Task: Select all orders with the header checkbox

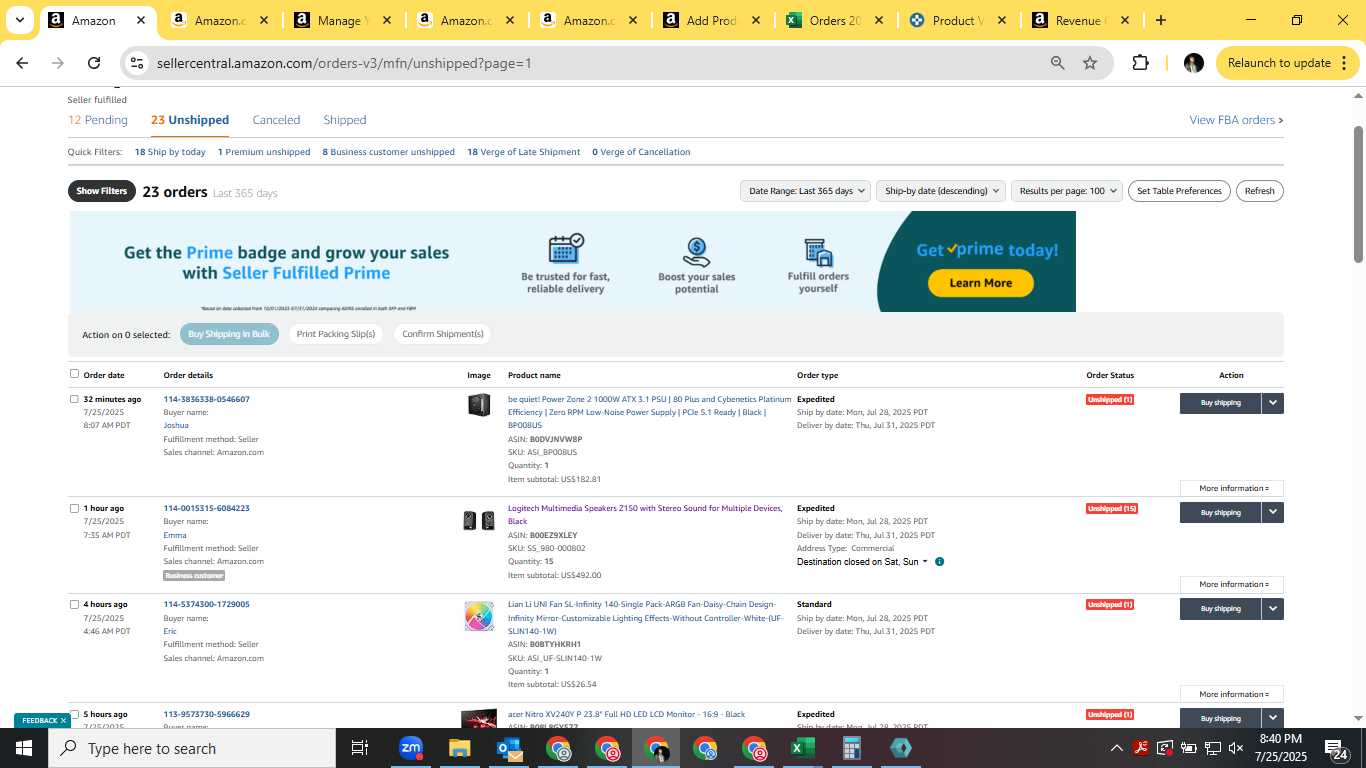Action: 74,374
